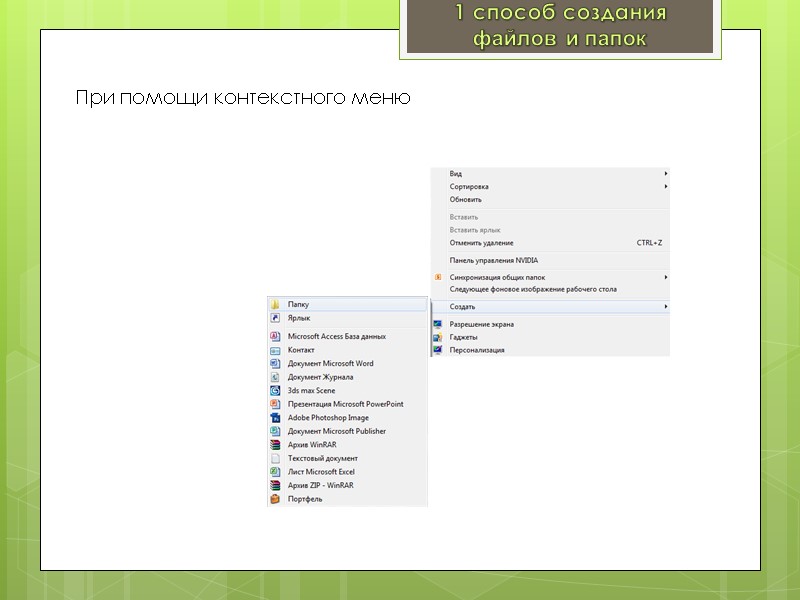The width and height of the screenshot is (800, 600).
Task: Click the CTRL+Z shortcut text
Action: [649, 243]
